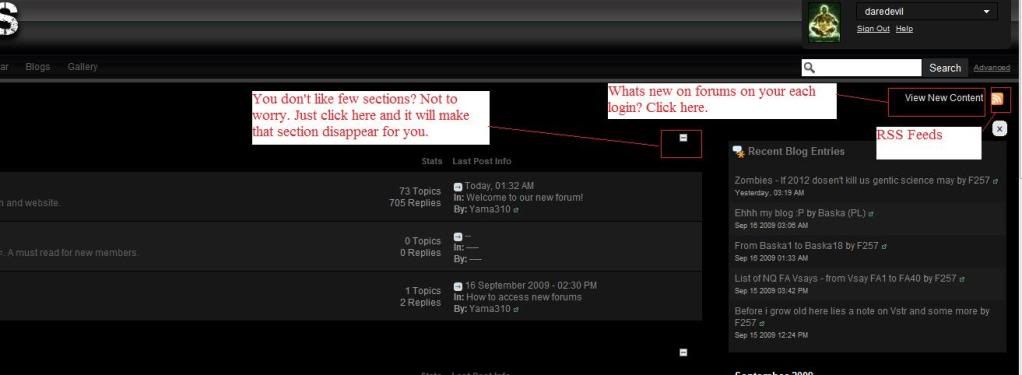
Task: Open the external link icon after Yama310 in first row
Action: 516,210
